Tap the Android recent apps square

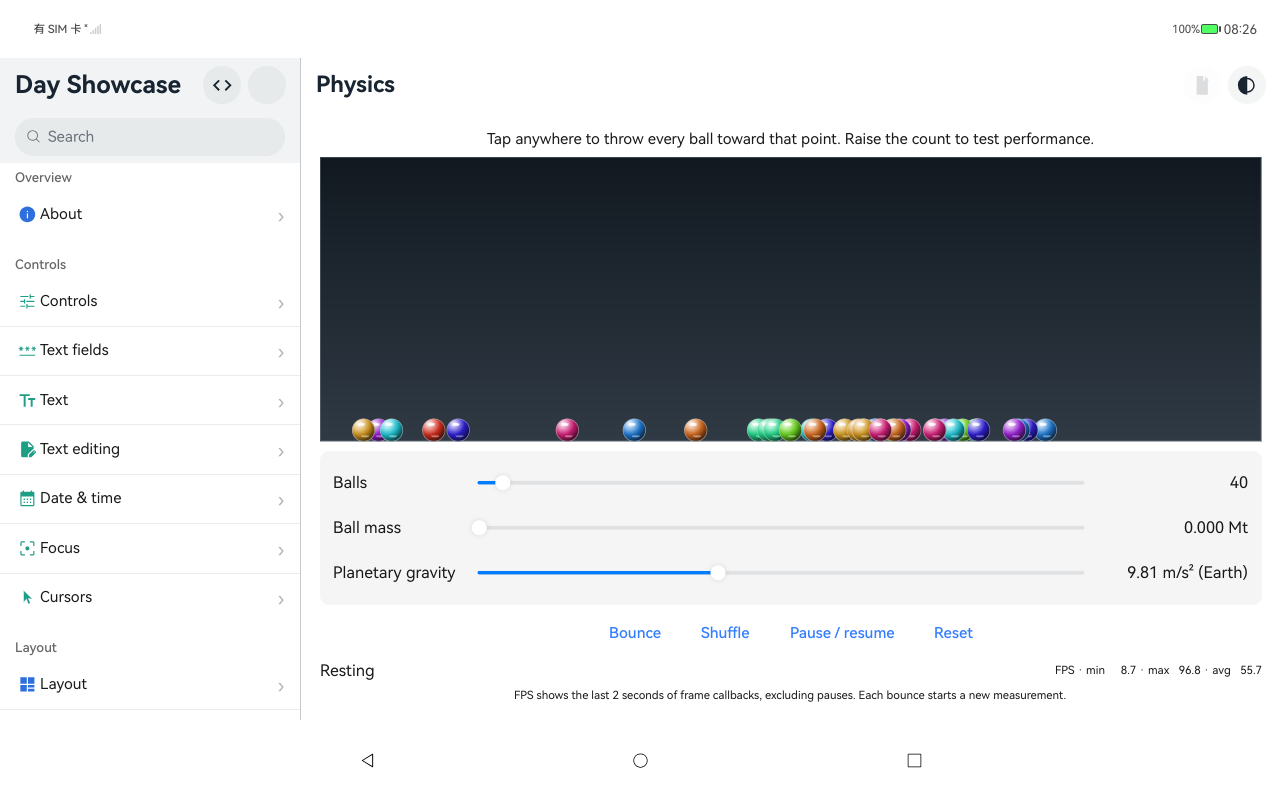914,760
